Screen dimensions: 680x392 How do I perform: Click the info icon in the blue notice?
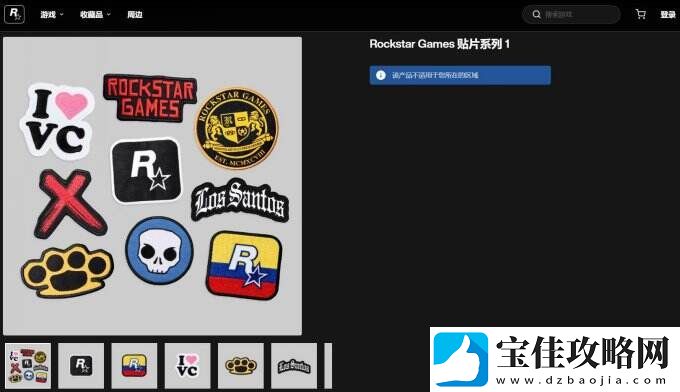pos(381,75)
